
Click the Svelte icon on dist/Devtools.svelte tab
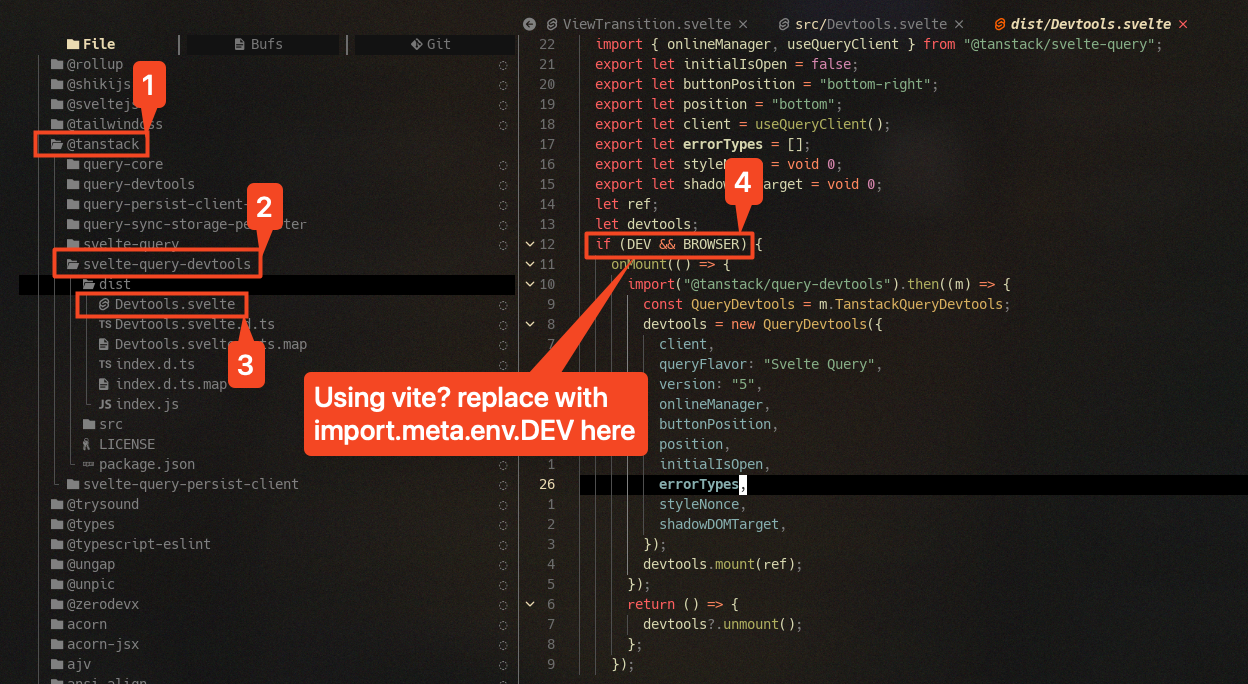coord(999,24)
